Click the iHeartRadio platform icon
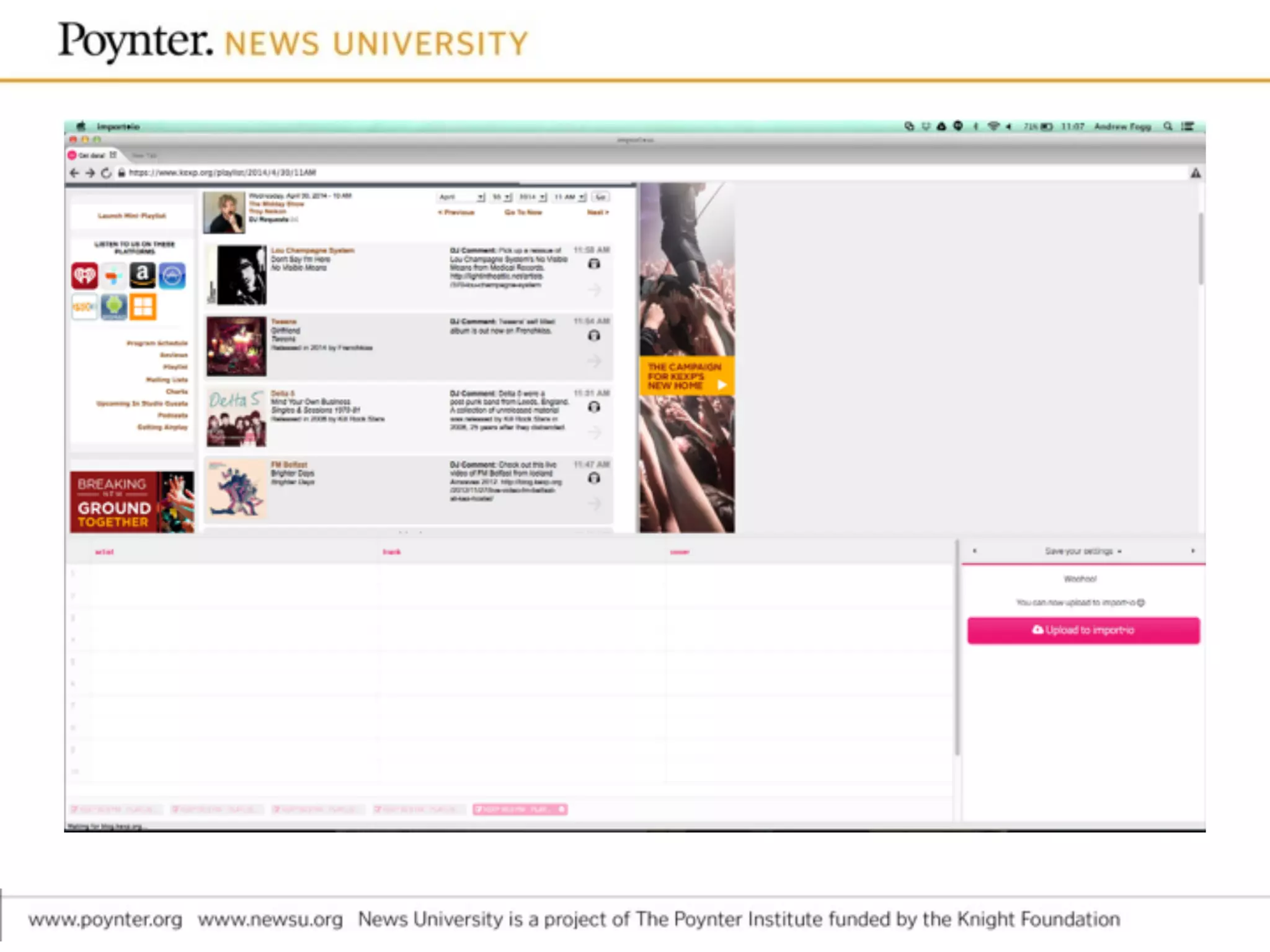Image resolution: width=1270 pixels, height=952 pixels. pos(84,276)
